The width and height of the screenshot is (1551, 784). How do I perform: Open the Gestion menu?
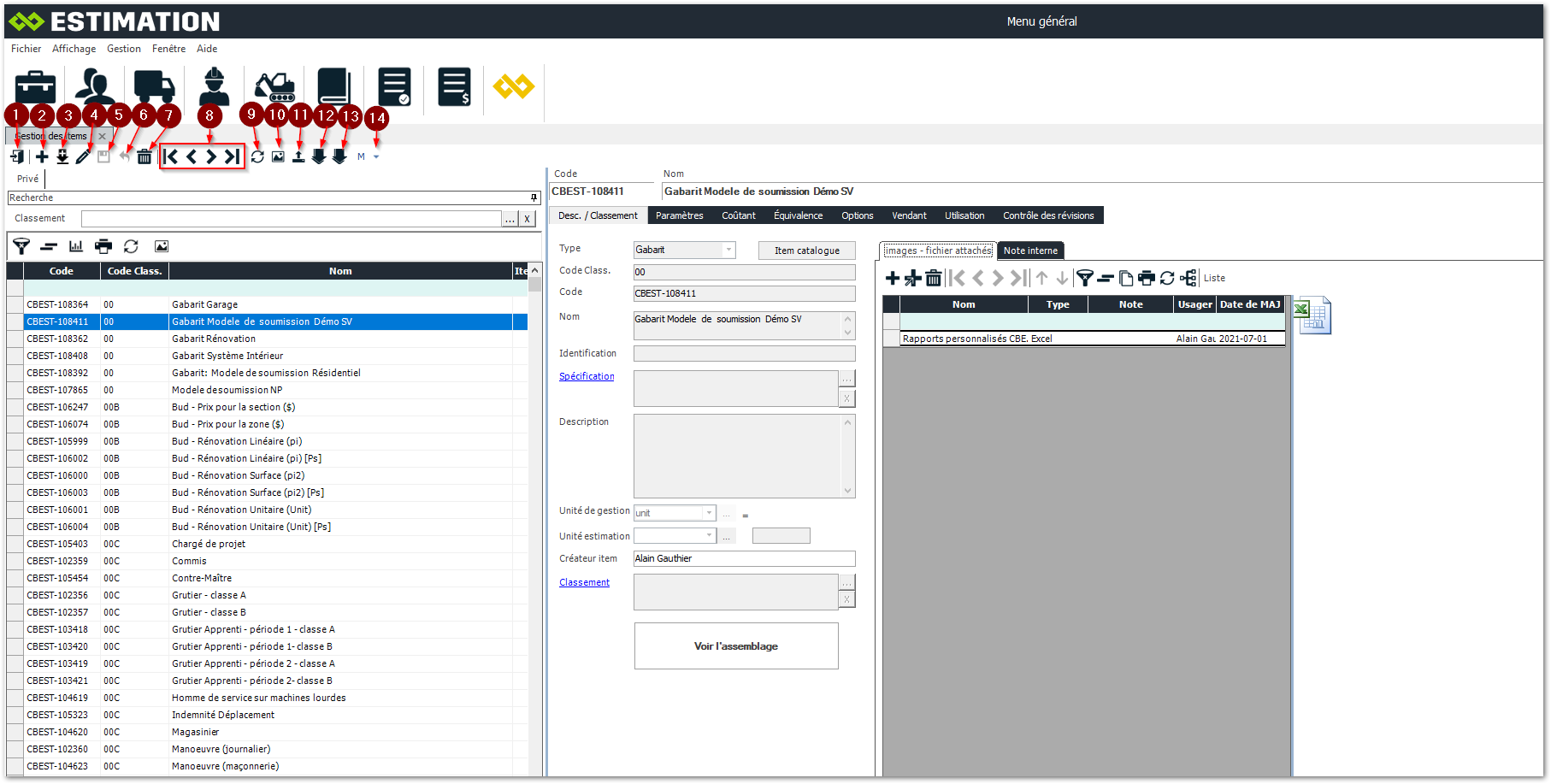tap(124, 49)
